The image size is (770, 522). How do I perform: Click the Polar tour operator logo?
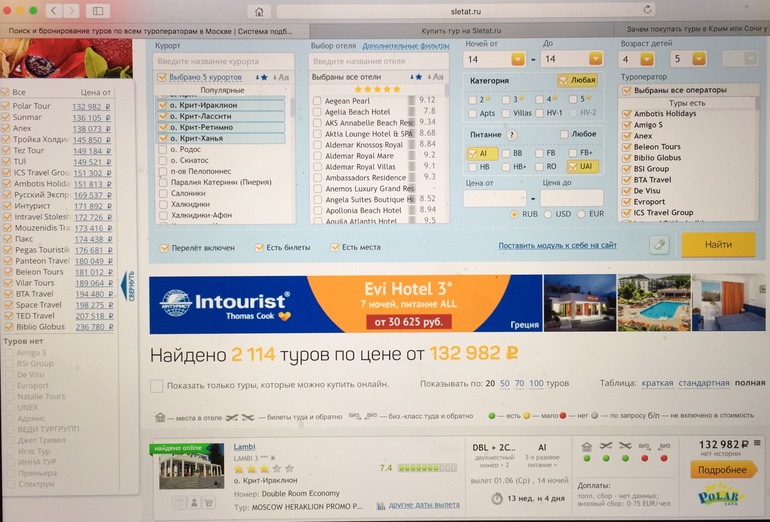tap(718, 495)
